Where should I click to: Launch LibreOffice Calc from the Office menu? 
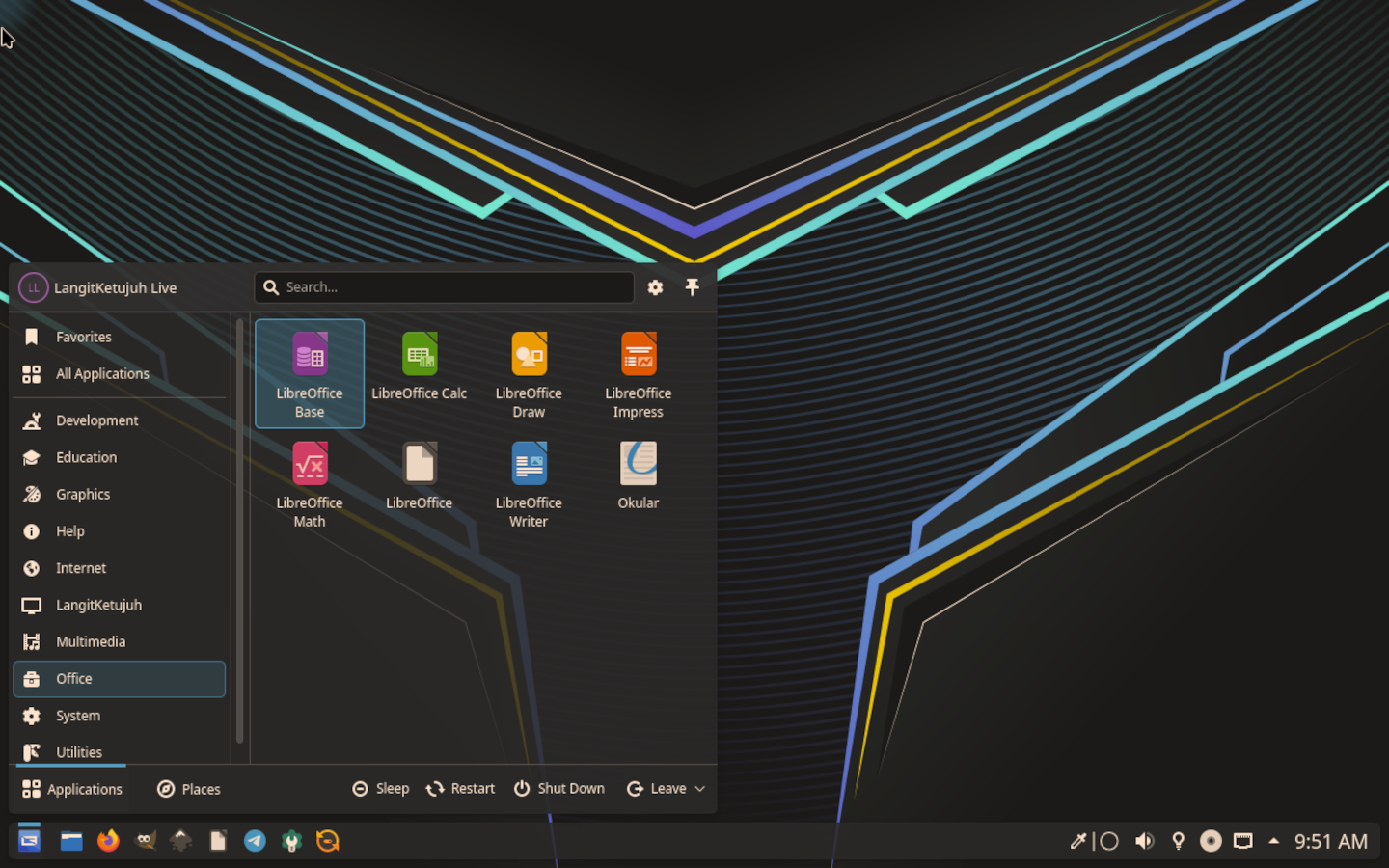[x=419, y=371]
